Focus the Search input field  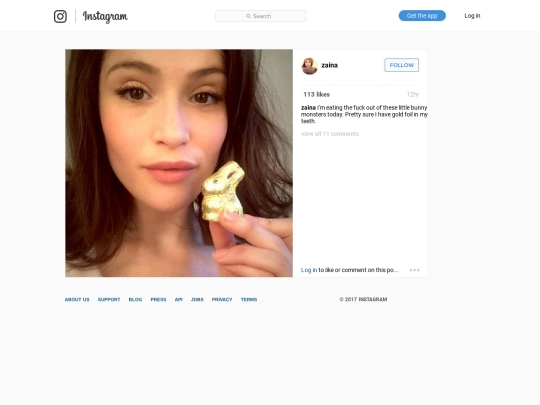(261, 16)
